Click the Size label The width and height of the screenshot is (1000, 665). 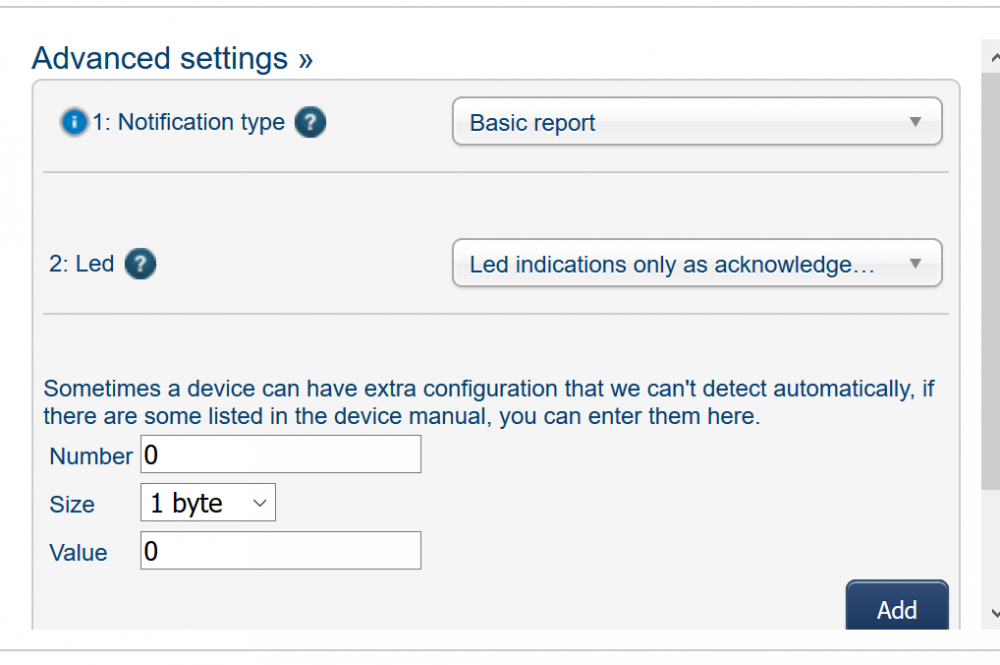pyautogui.click(x=72, y=505)
